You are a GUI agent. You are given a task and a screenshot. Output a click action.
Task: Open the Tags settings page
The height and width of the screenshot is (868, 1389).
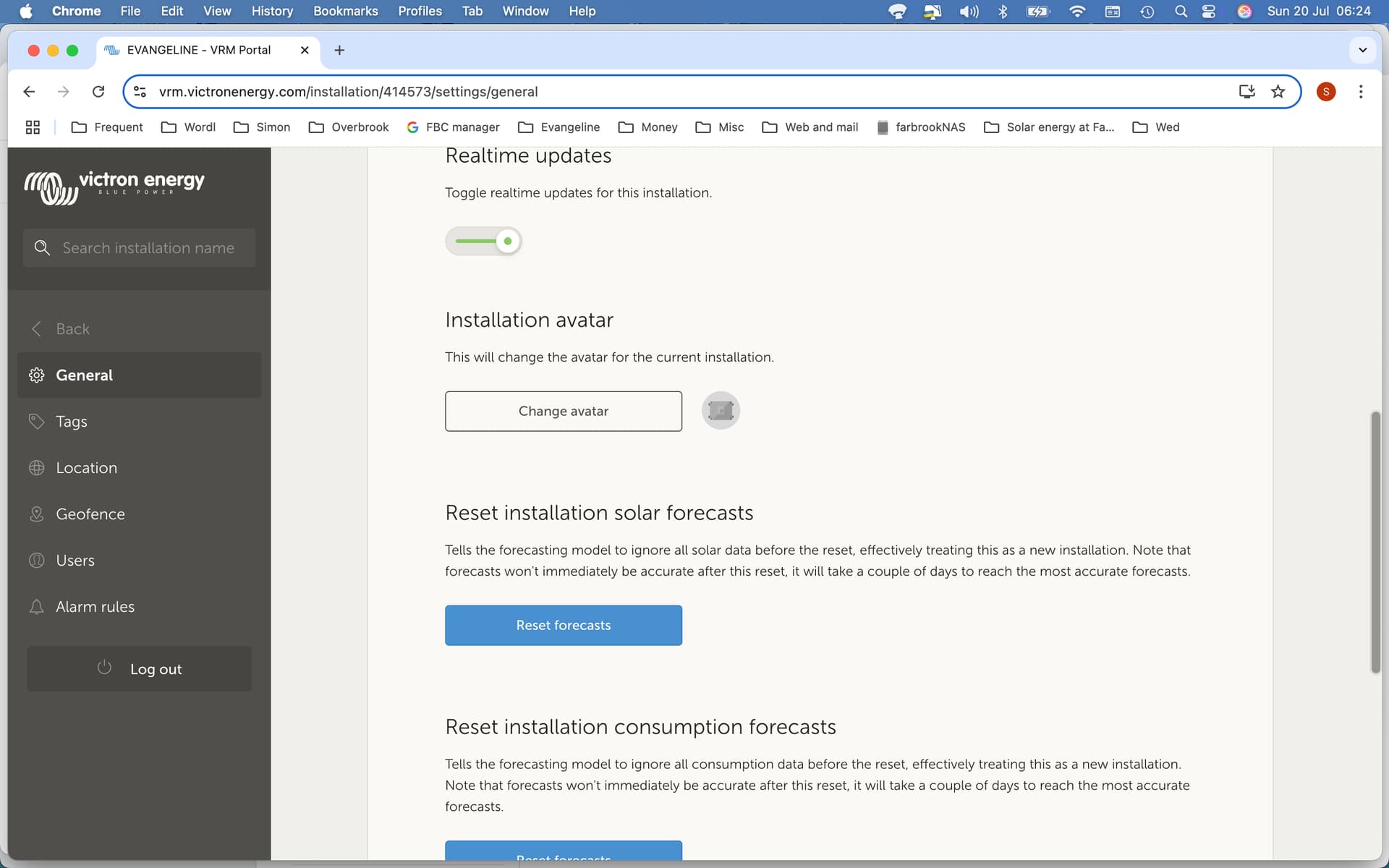[71, 422]
